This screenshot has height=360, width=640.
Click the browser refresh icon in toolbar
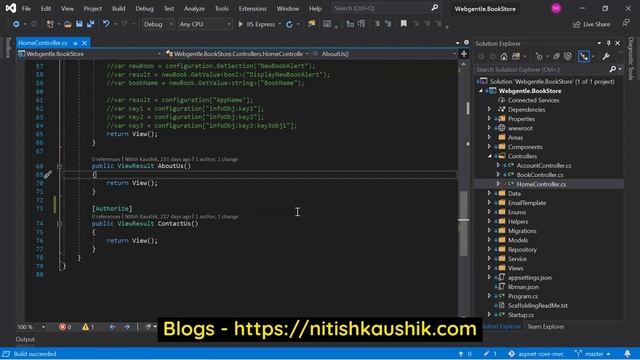(x=289, y=24)
